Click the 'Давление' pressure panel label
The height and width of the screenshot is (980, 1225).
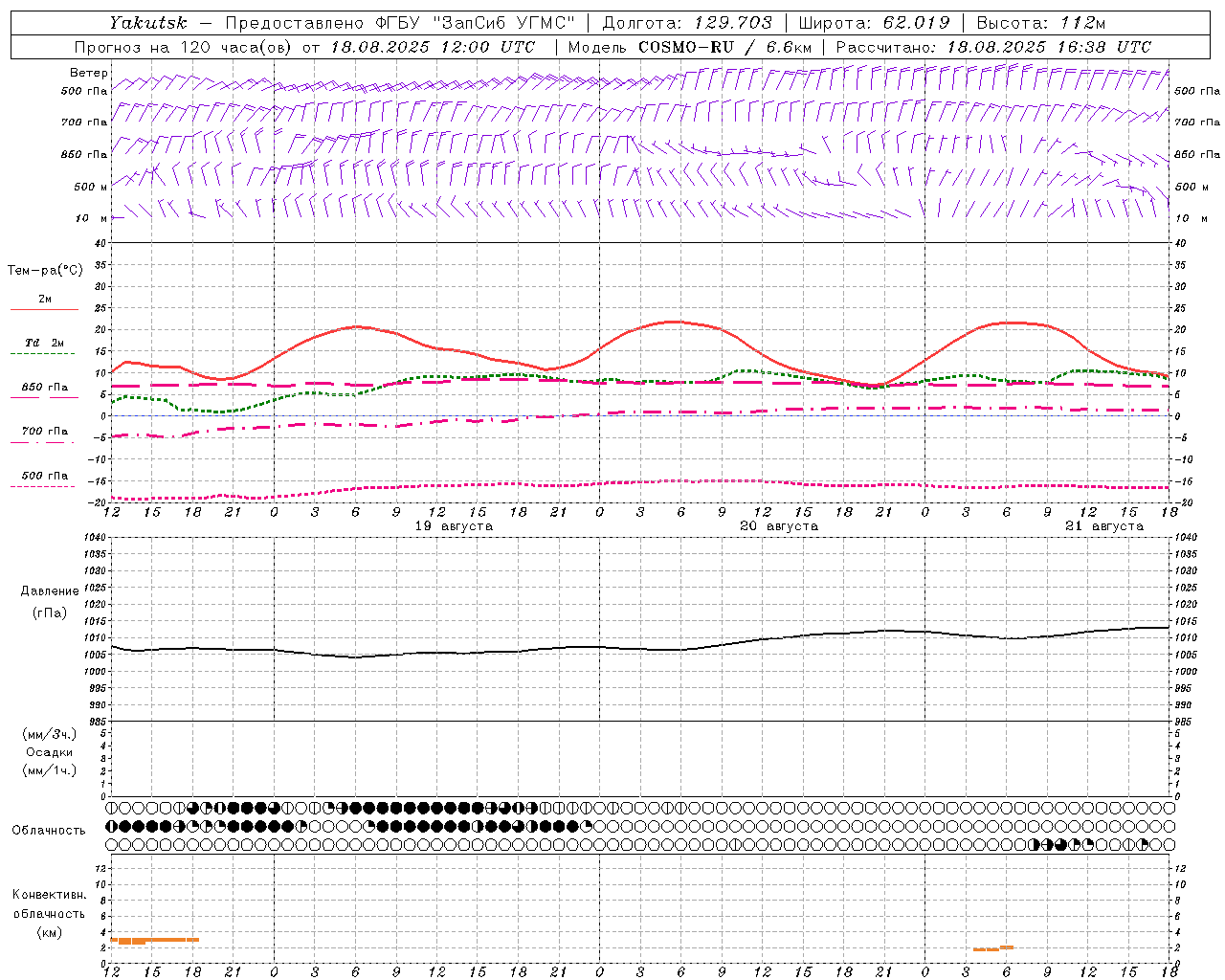coord(50,591)
